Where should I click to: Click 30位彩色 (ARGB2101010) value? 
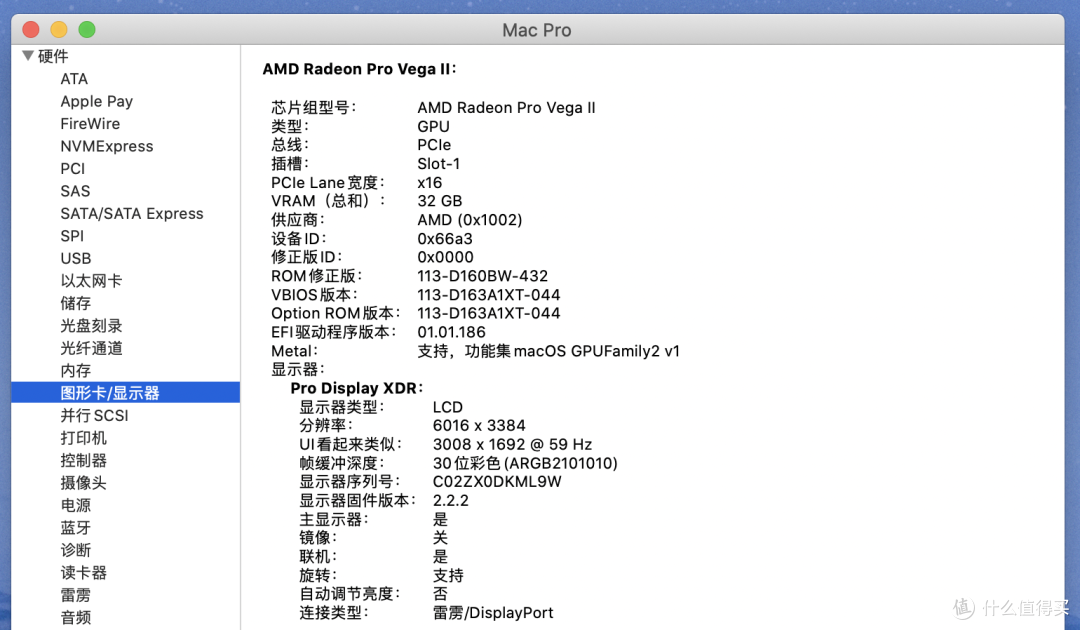525,463
